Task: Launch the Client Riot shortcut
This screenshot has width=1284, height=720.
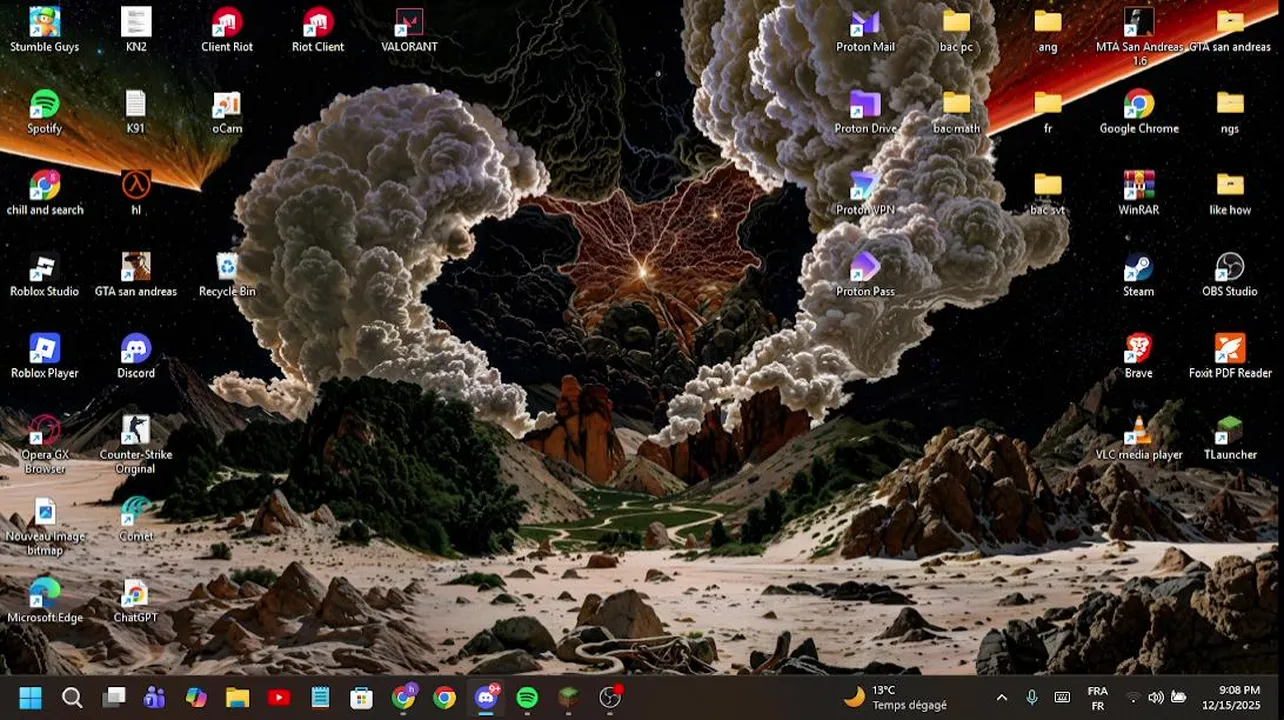Action: coord(227,30)
